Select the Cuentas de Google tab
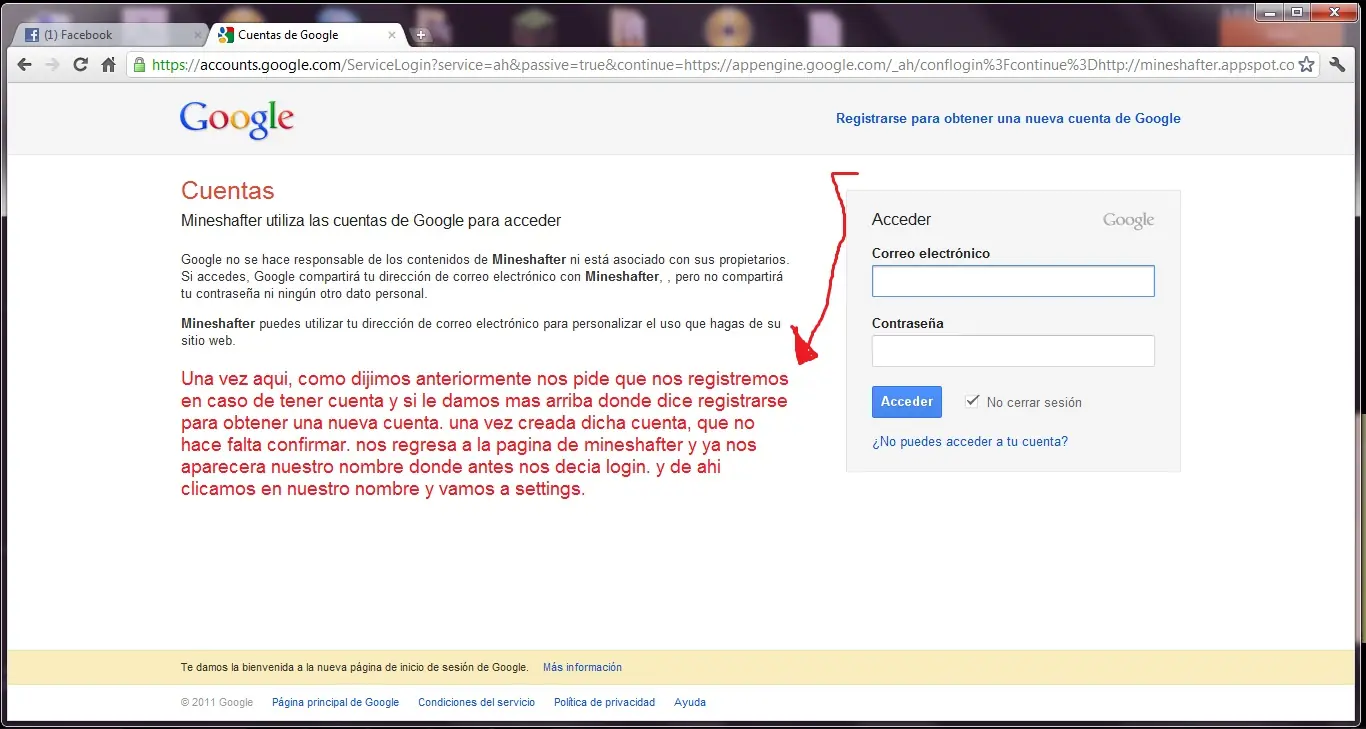Viewport: 1366px width, 729px height. [x=304, y=35]
